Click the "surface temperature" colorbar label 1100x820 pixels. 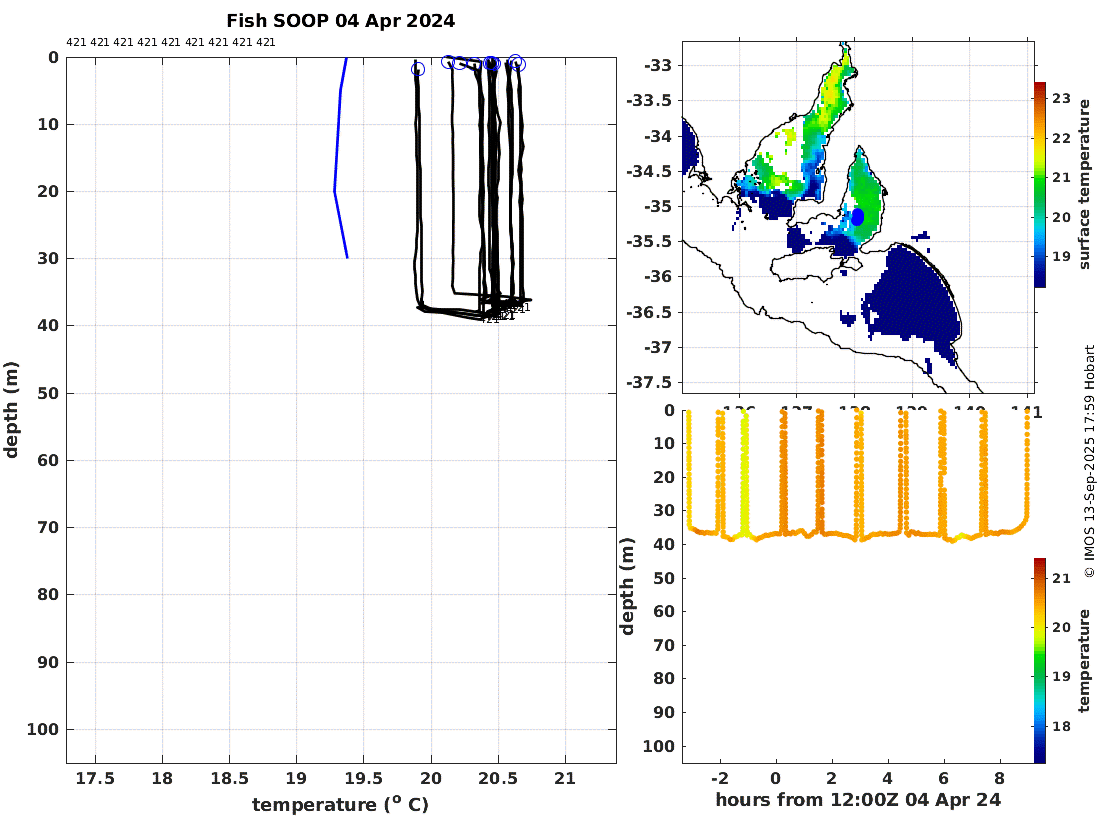pos(1085,184)
